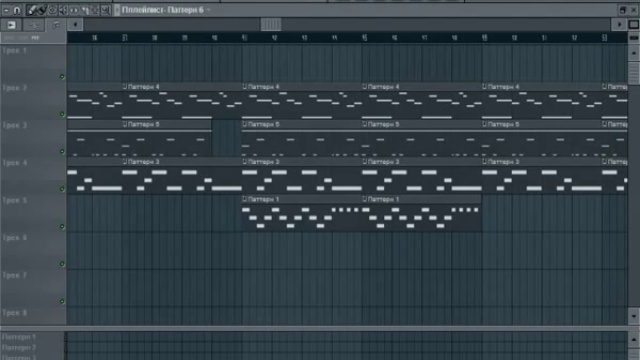
Task: Click bar 45 on the timeline ruler
Action: (364, 38)
